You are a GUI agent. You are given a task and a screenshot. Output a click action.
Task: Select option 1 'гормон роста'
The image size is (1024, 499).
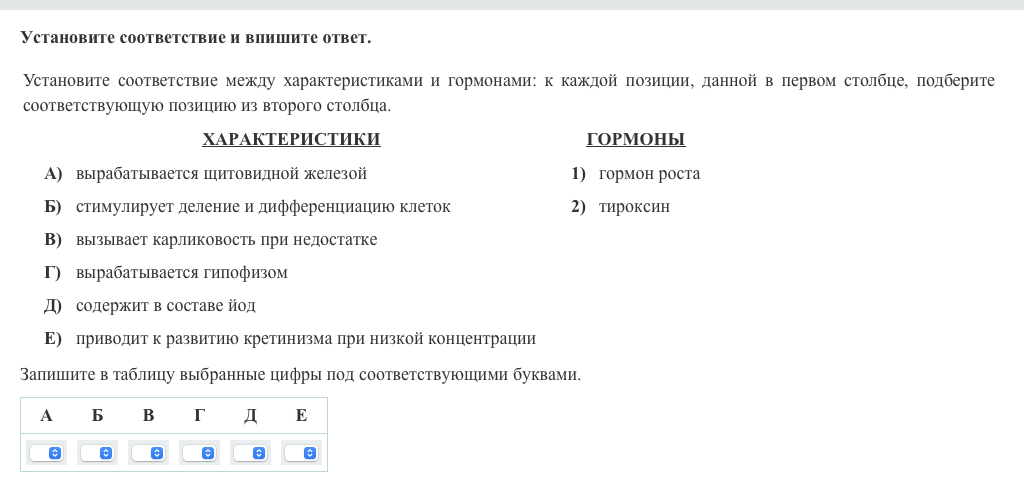(x=649, y=174)
